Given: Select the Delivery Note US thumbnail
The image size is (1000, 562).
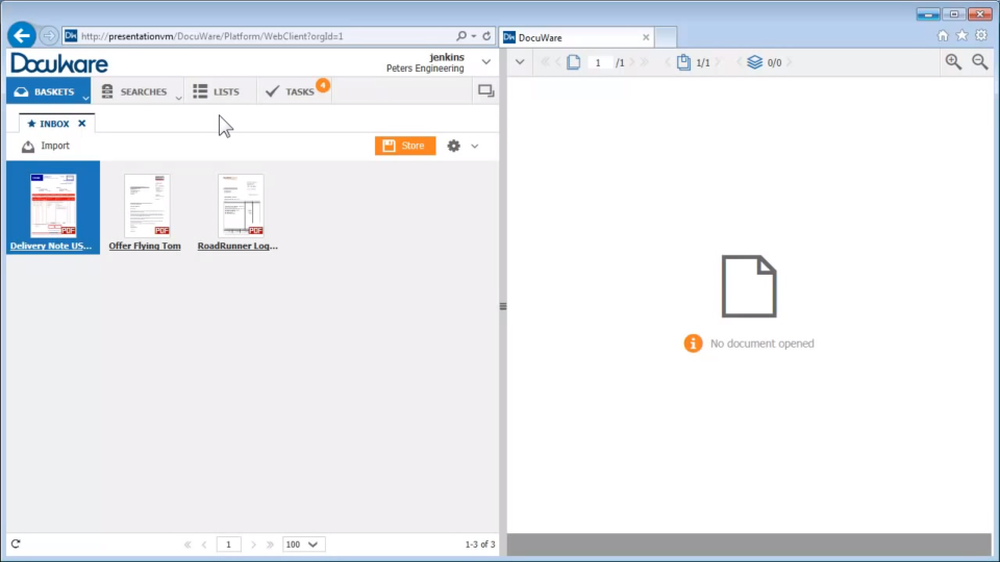Looking at the screenshot, I should click(53, 205).
